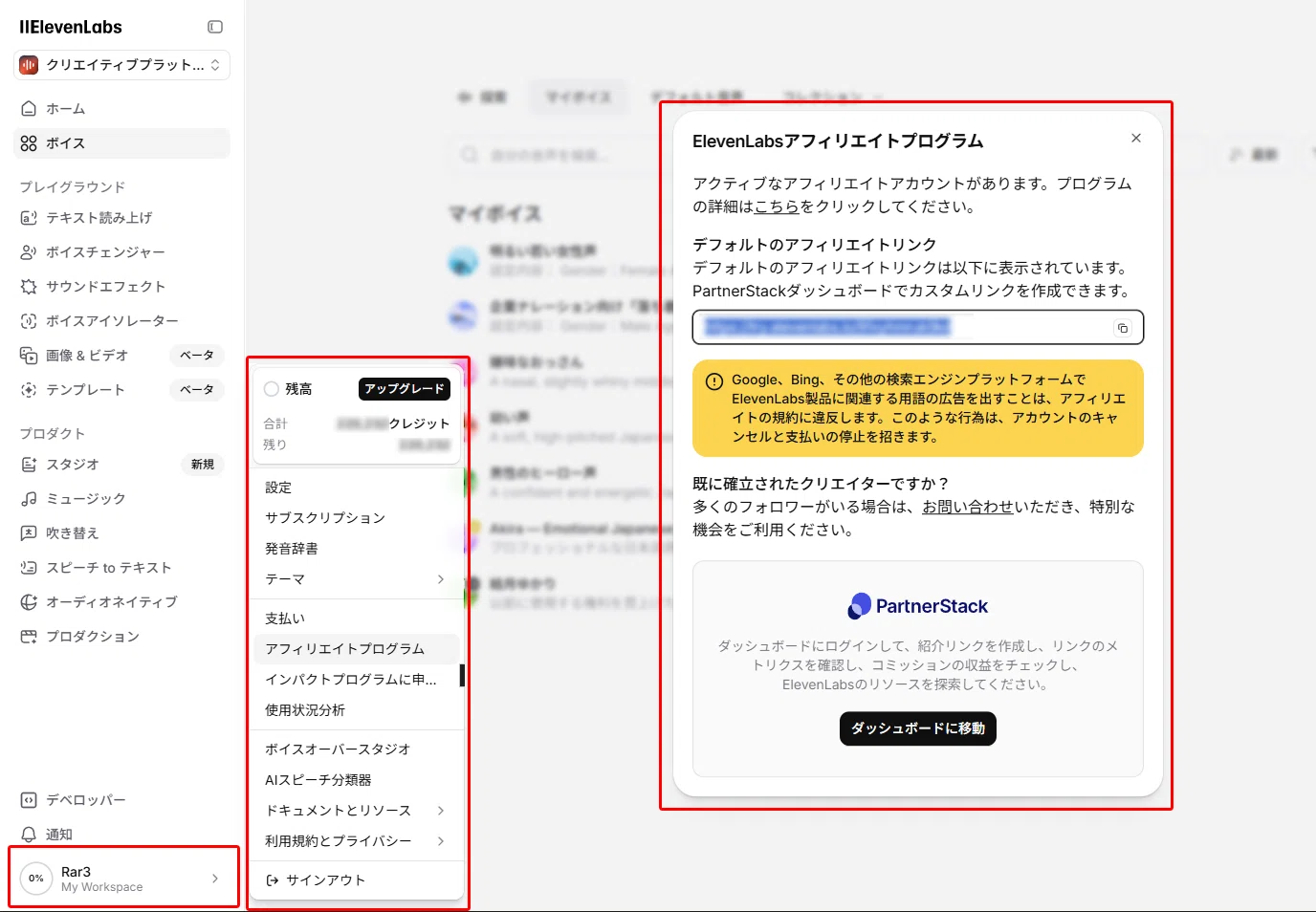Select サブスクリプション menu entry

pyautogui.click(x=357, y=518)
